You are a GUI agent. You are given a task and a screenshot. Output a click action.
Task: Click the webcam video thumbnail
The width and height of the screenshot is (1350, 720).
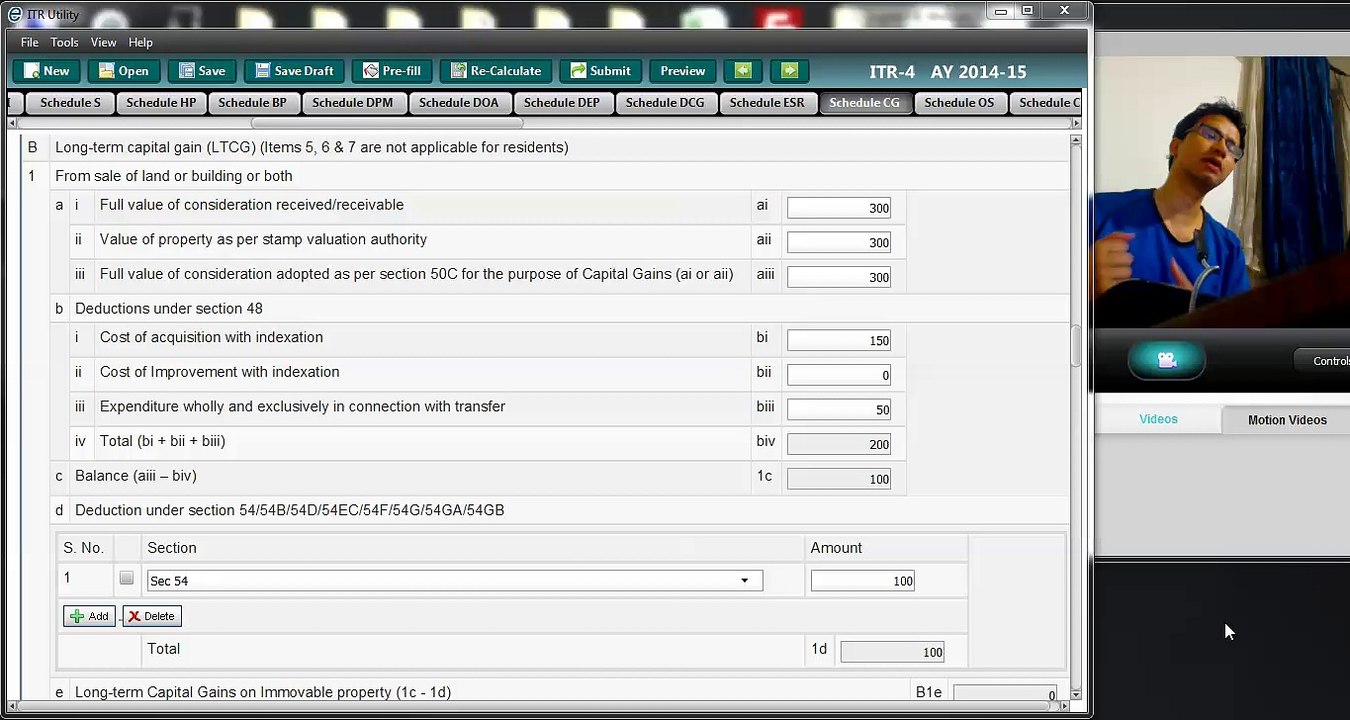coord(1222,192)
